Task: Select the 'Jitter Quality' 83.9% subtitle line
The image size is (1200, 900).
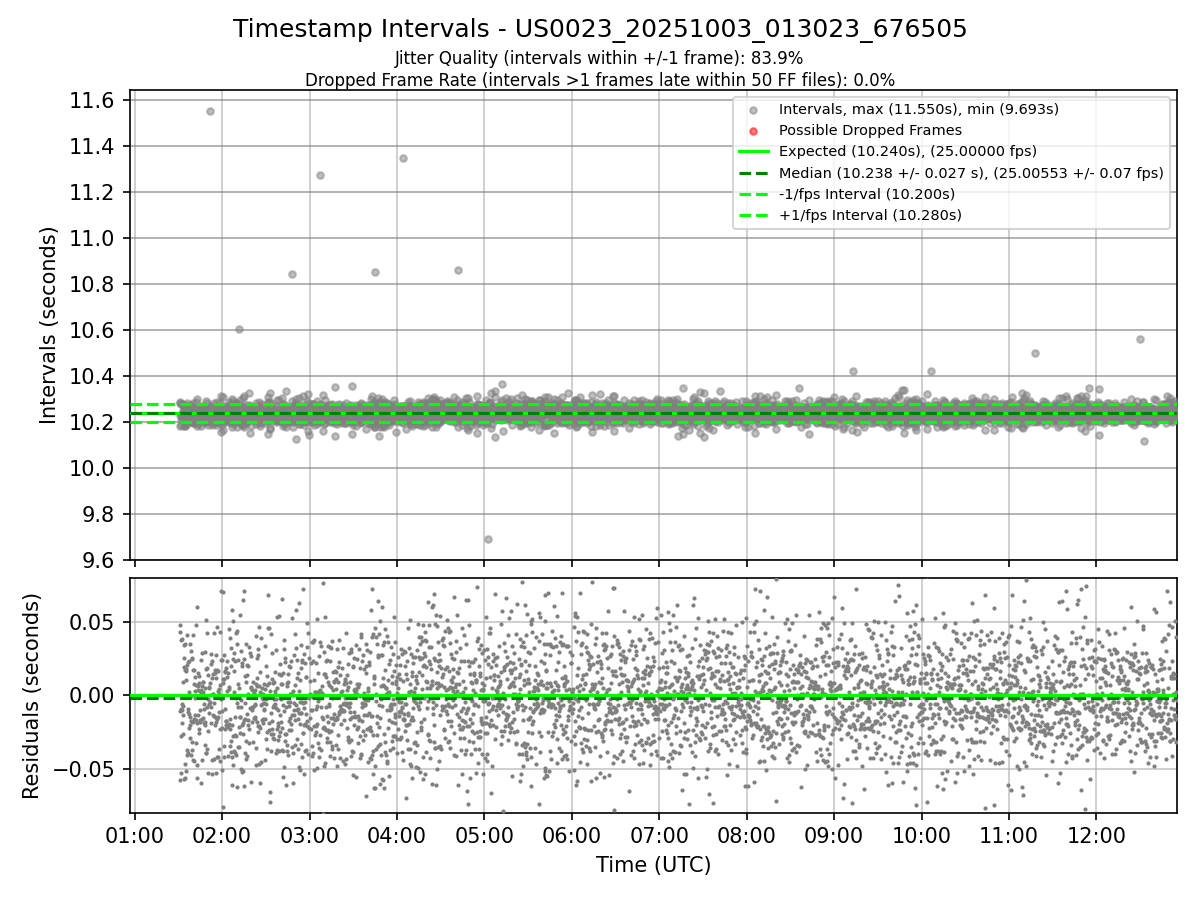Action: tap(599, 58)
